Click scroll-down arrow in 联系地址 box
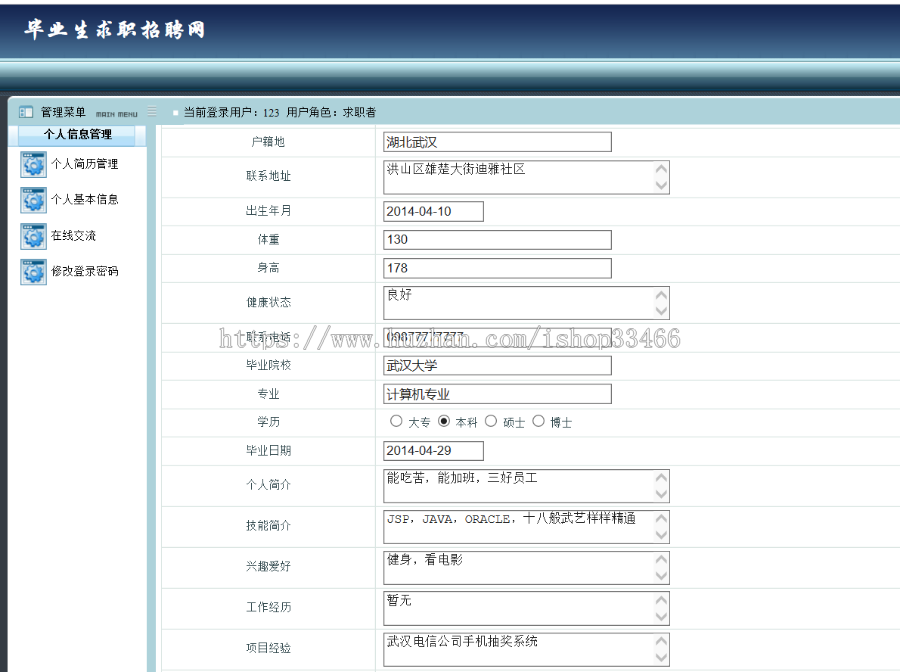The width and height of the screenshot is (900, 672). (661, 185)
